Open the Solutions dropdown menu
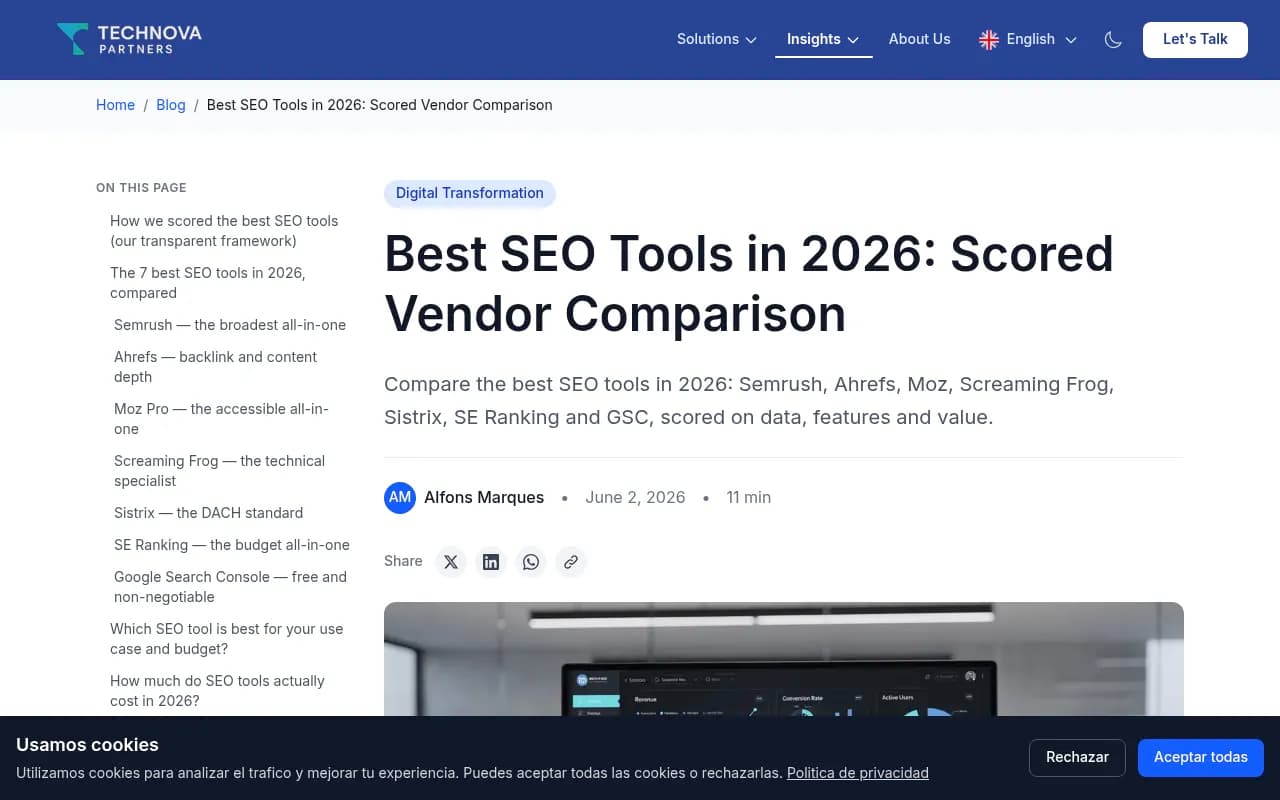This screenshot has height=800, width=1280. [x=717, y=39]
